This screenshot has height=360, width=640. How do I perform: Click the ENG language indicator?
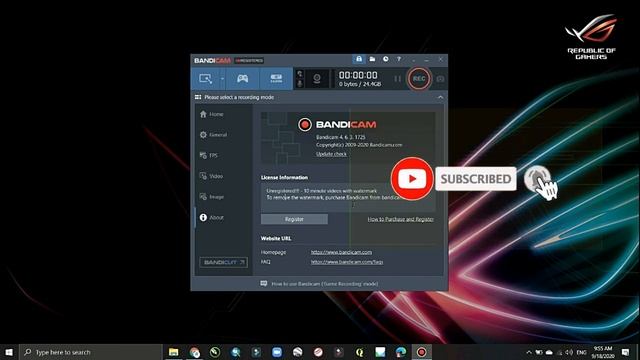pyautogui.click(x=581, y=352)
